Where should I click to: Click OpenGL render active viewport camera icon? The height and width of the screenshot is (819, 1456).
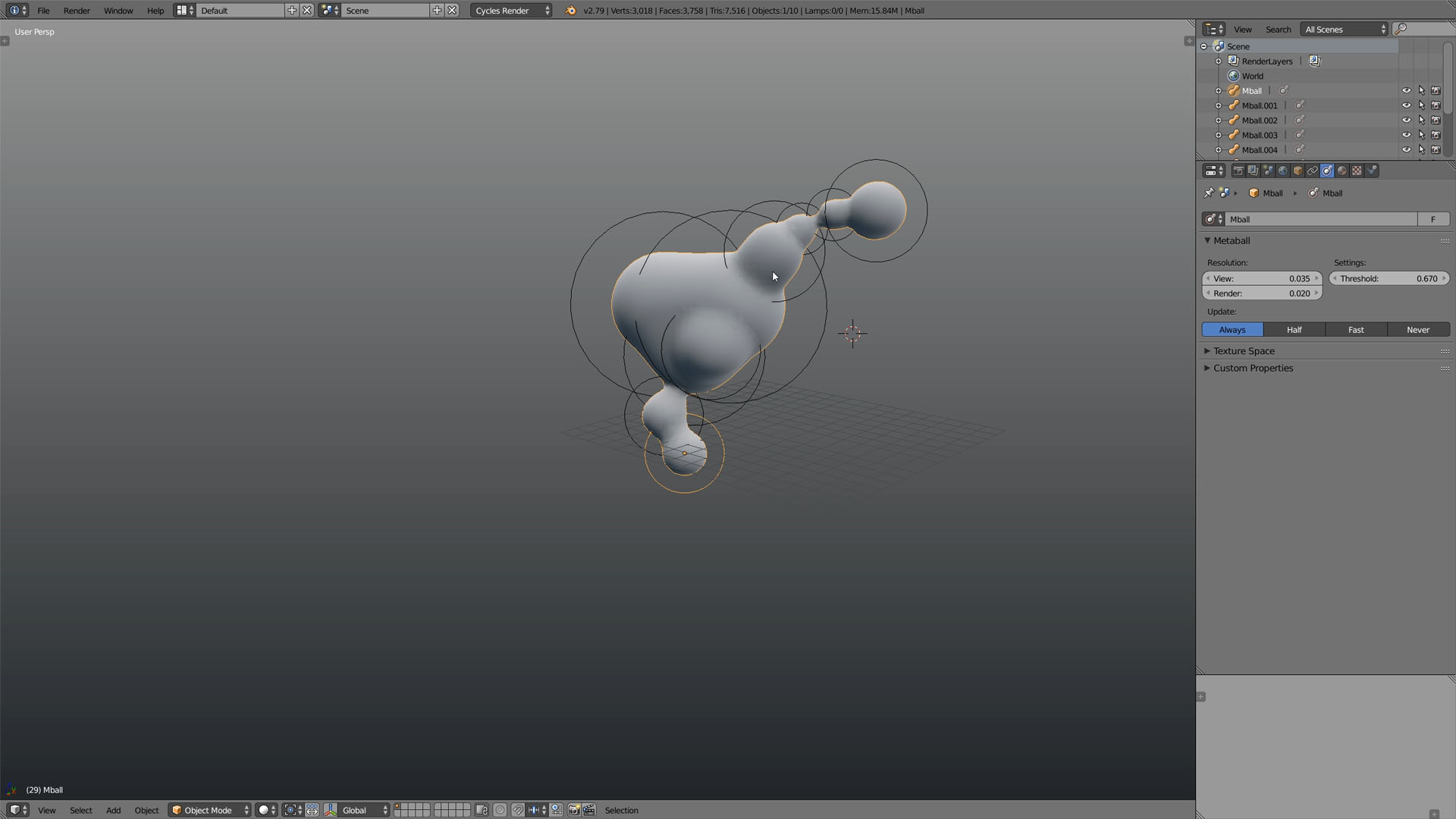tap(574, 810)
